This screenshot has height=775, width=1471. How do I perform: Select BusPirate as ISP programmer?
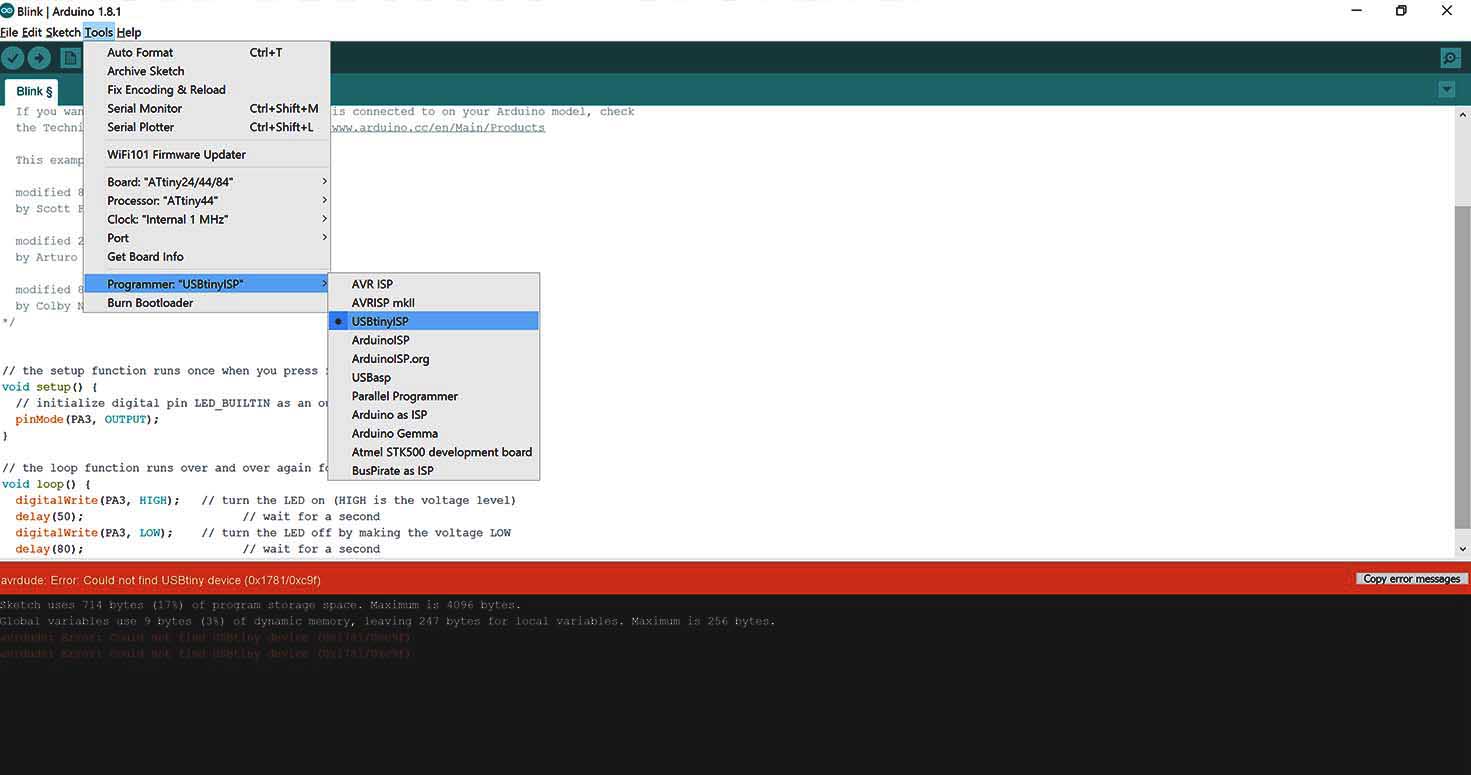click(x=433, y=470)
